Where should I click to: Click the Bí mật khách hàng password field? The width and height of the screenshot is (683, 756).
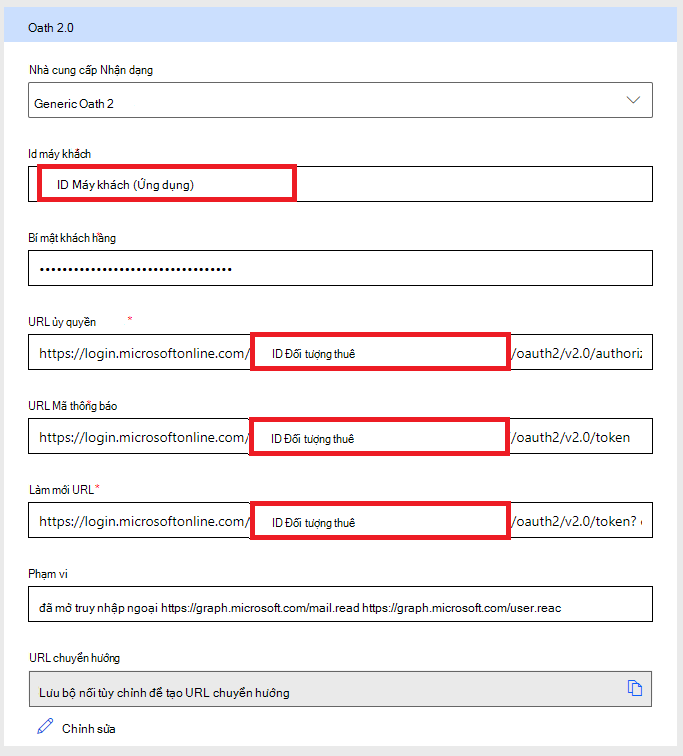coord(340,268)
